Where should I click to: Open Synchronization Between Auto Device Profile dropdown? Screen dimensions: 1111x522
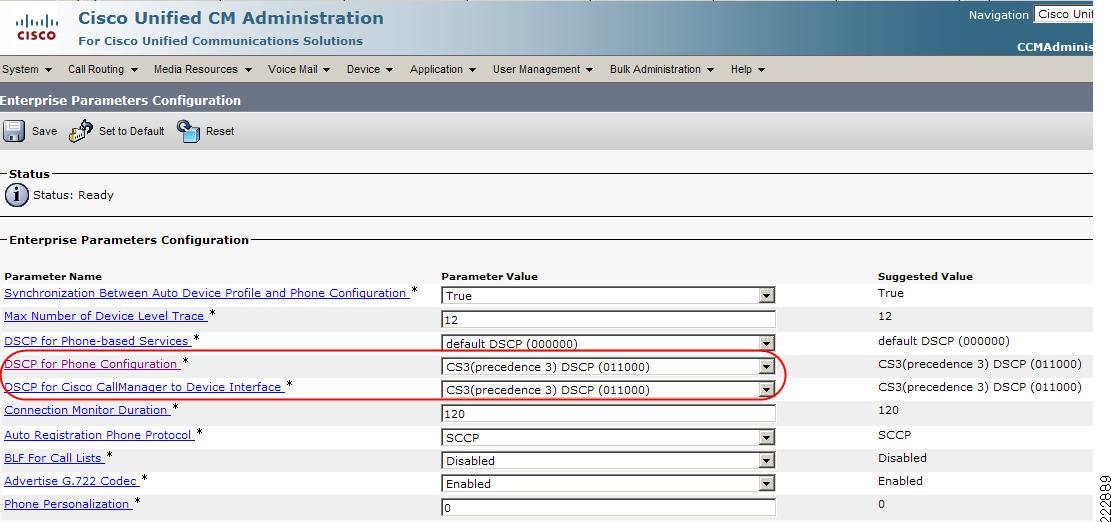pyautogui.click(x=608, y=295)
